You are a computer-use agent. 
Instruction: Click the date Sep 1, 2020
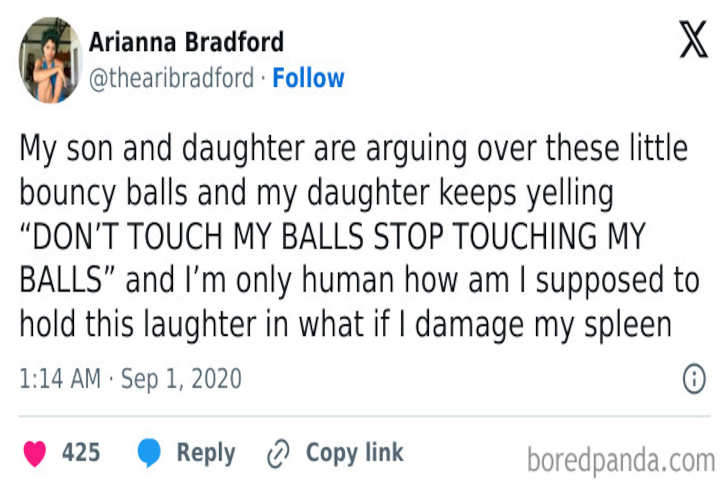coord(181,379)
